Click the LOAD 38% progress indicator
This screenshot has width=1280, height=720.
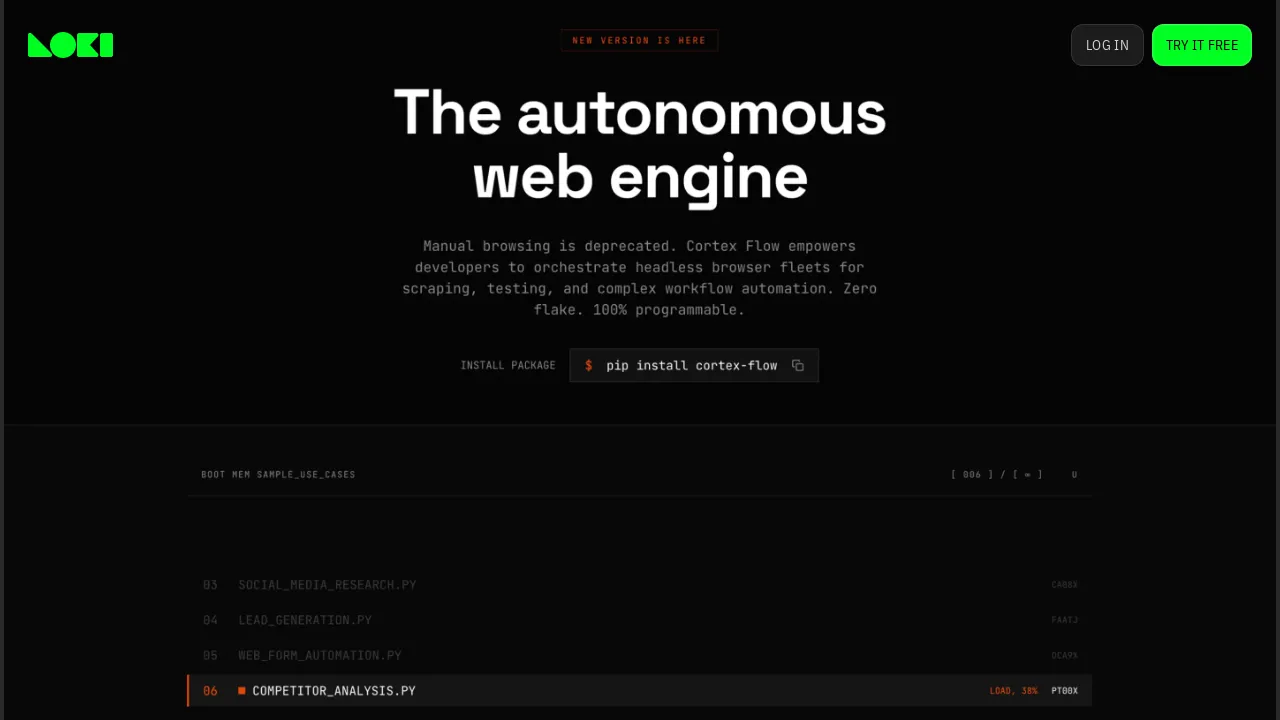point(1013,691)
